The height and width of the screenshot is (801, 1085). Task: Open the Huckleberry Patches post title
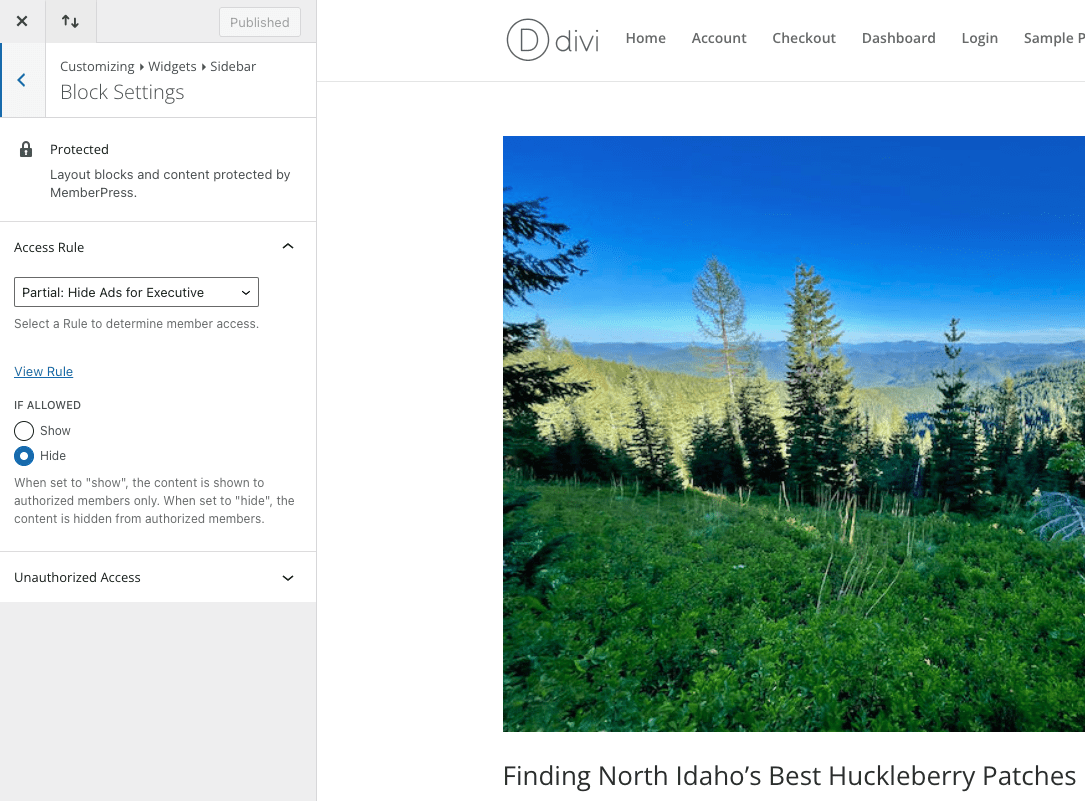pos(788,776)
